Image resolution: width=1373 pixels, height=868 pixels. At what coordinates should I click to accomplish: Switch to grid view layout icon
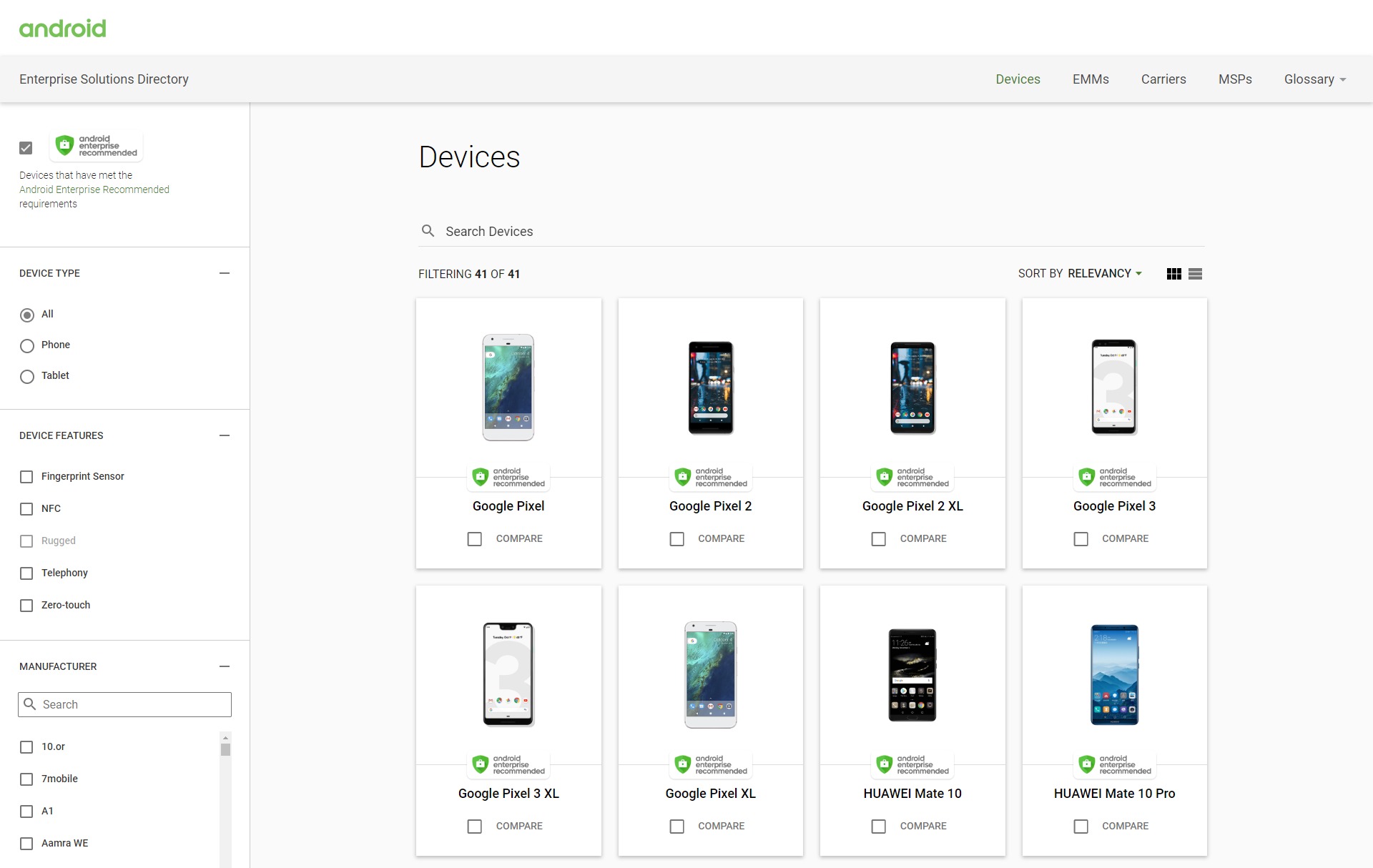[x=1173, y=274]
